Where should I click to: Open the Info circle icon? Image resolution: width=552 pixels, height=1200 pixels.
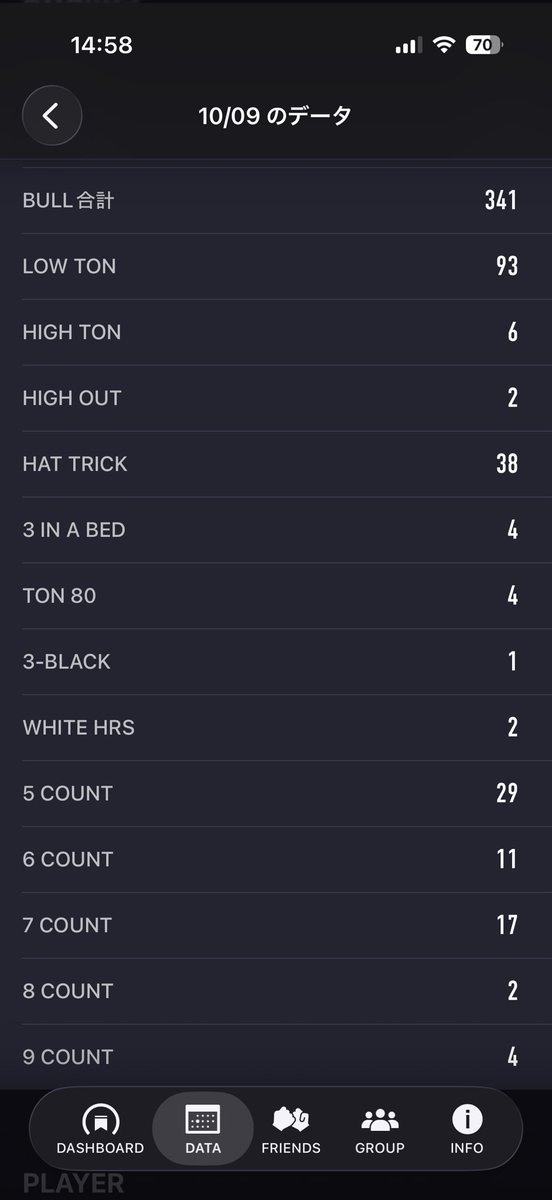[467, 1118]
